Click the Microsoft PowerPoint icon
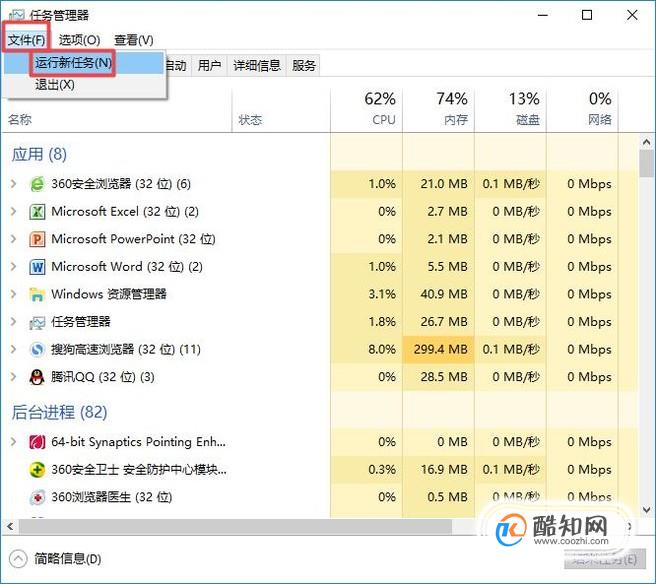 coord(37,239)
